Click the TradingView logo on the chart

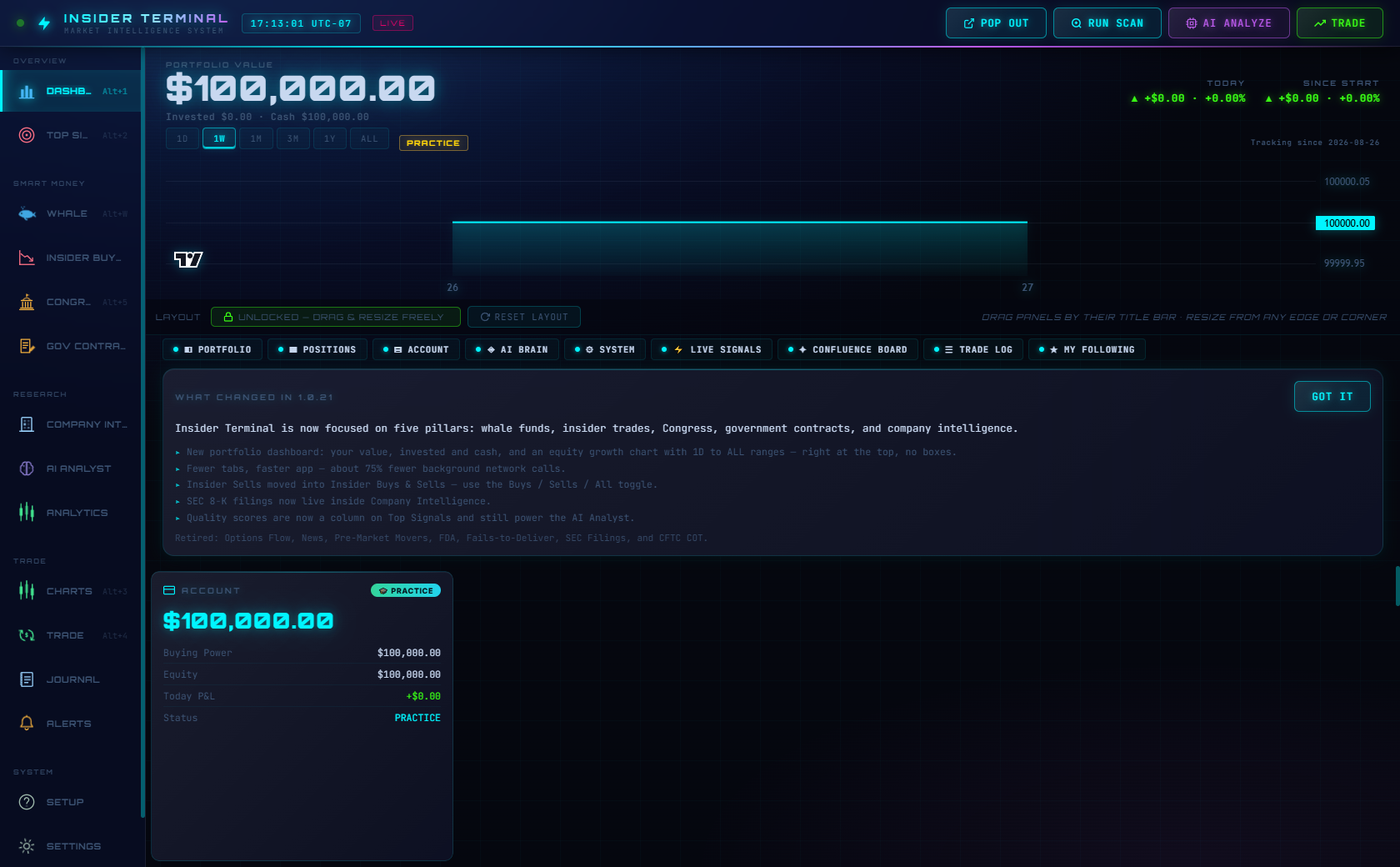pos(188,259)
